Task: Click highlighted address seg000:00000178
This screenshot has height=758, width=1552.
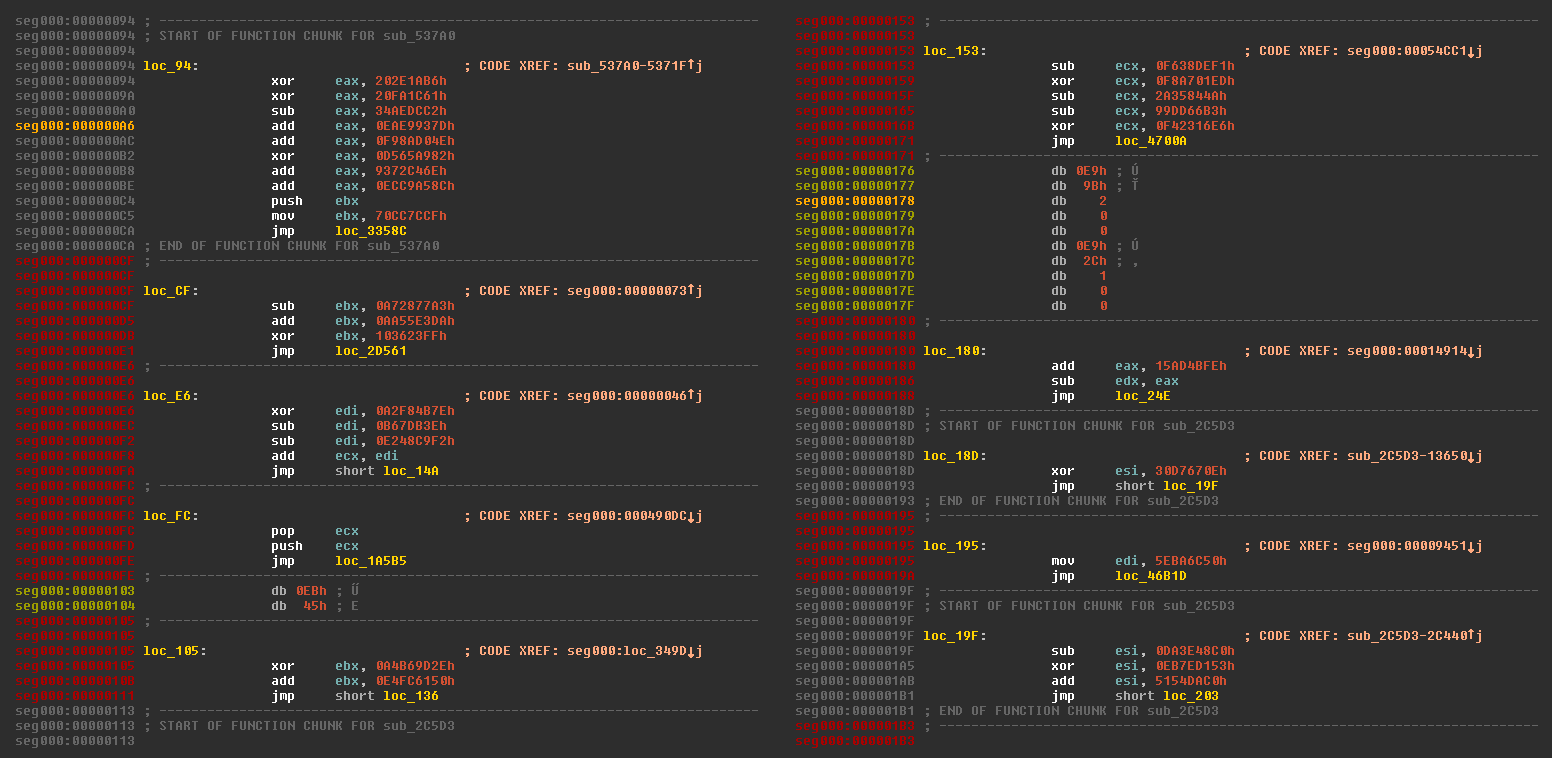Action: pyautogui.click(x=855, y=201)
